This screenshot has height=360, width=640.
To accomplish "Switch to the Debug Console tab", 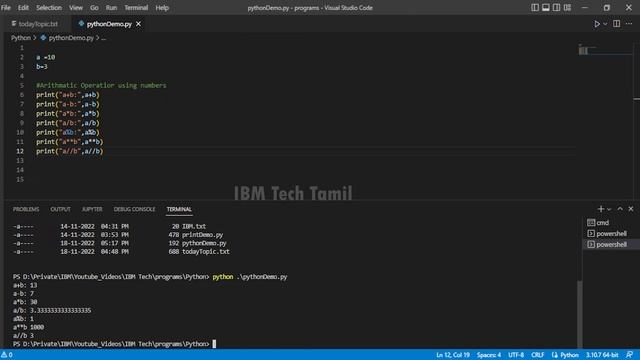I will (134, 209).
